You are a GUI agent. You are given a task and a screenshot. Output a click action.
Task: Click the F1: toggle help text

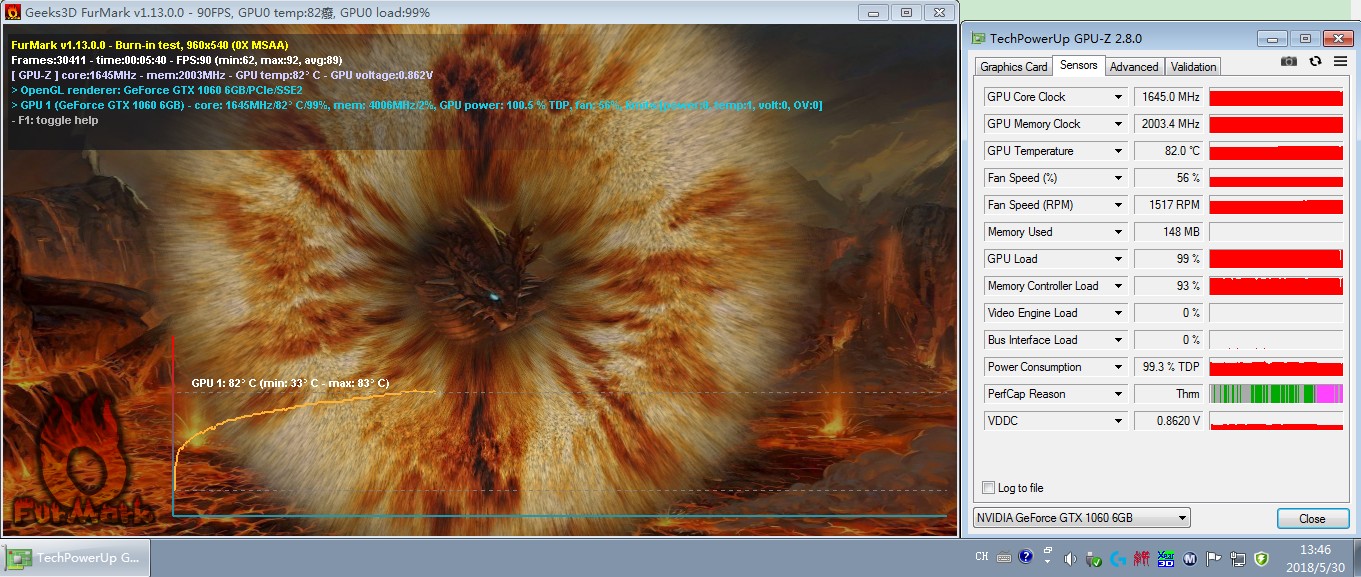(54, 120)
